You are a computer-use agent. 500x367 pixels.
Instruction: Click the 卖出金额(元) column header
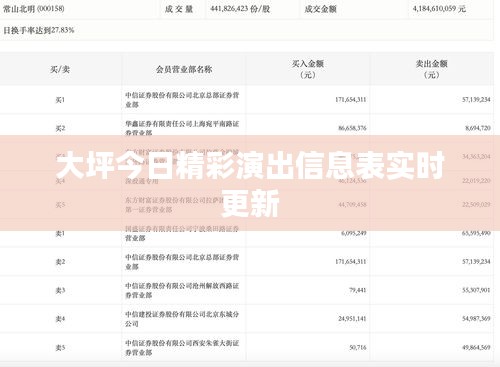(431, 69)
